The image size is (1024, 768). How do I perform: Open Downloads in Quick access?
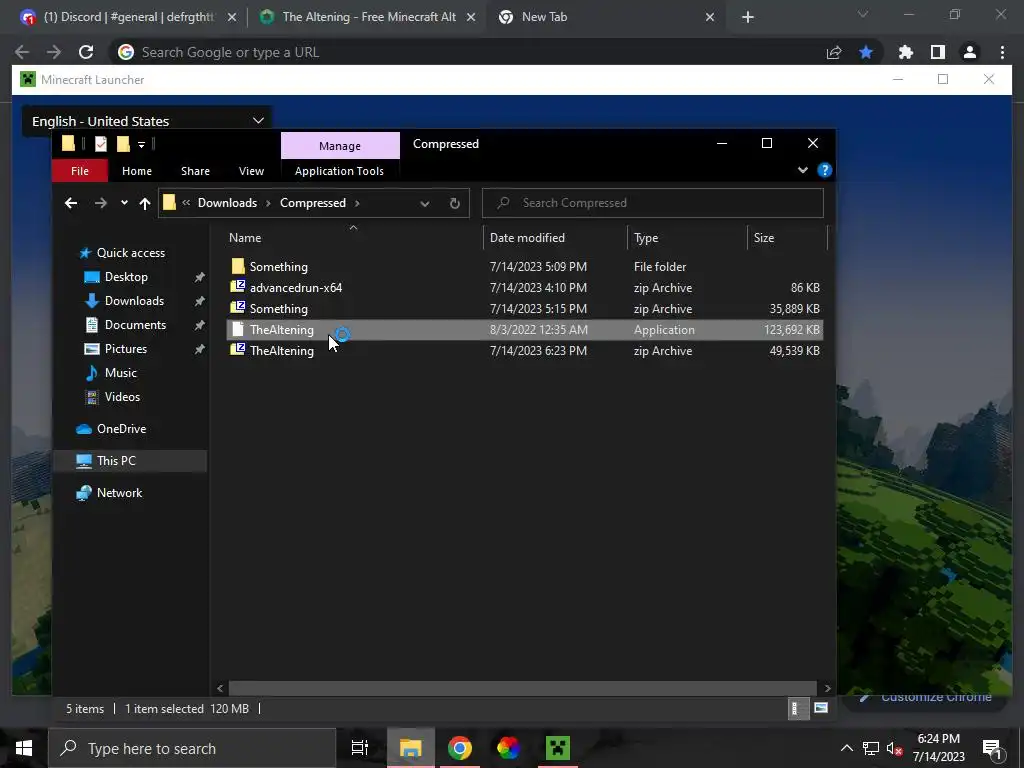pos(134,301)
